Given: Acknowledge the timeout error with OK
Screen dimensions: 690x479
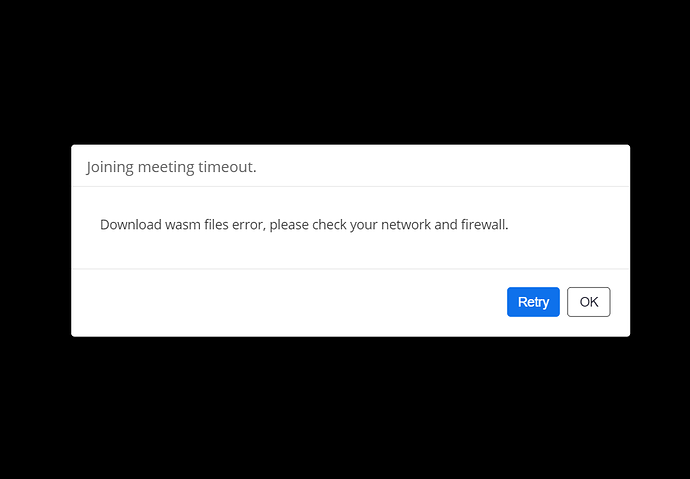Looking at the screenshot, I should (x=588, y=302).
